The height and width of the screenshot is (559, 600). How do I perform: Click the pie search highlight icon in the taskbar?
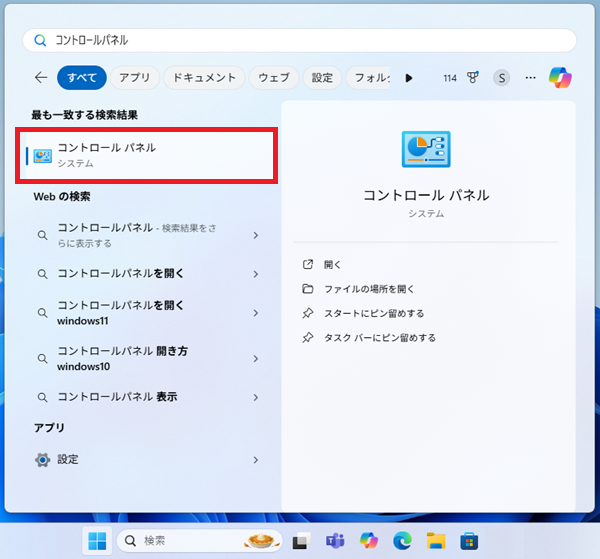coord(261,541)
